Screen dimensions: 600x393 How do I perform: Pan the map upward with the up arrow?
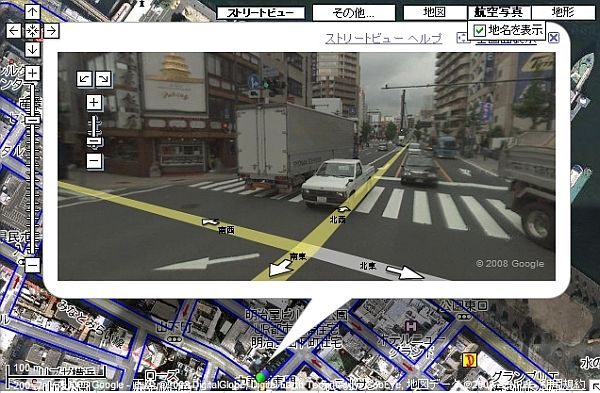coord(33,11)
